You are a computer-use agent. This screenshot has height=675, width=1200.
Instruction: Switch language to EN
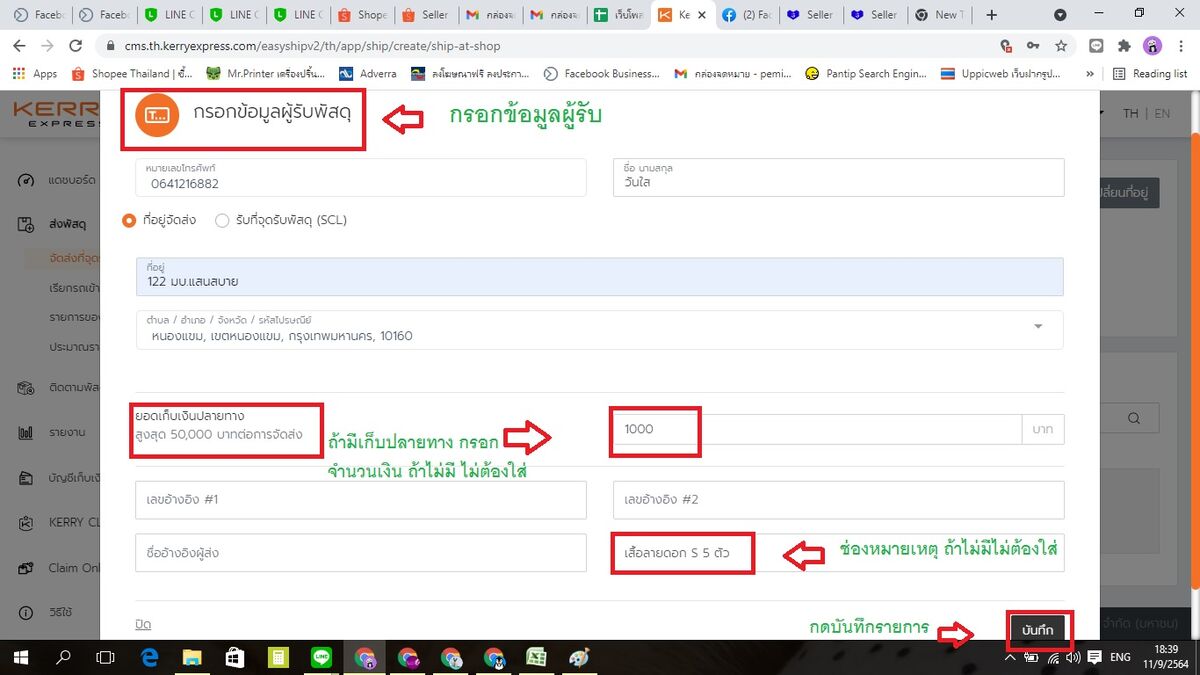(x=1162, y=113)
